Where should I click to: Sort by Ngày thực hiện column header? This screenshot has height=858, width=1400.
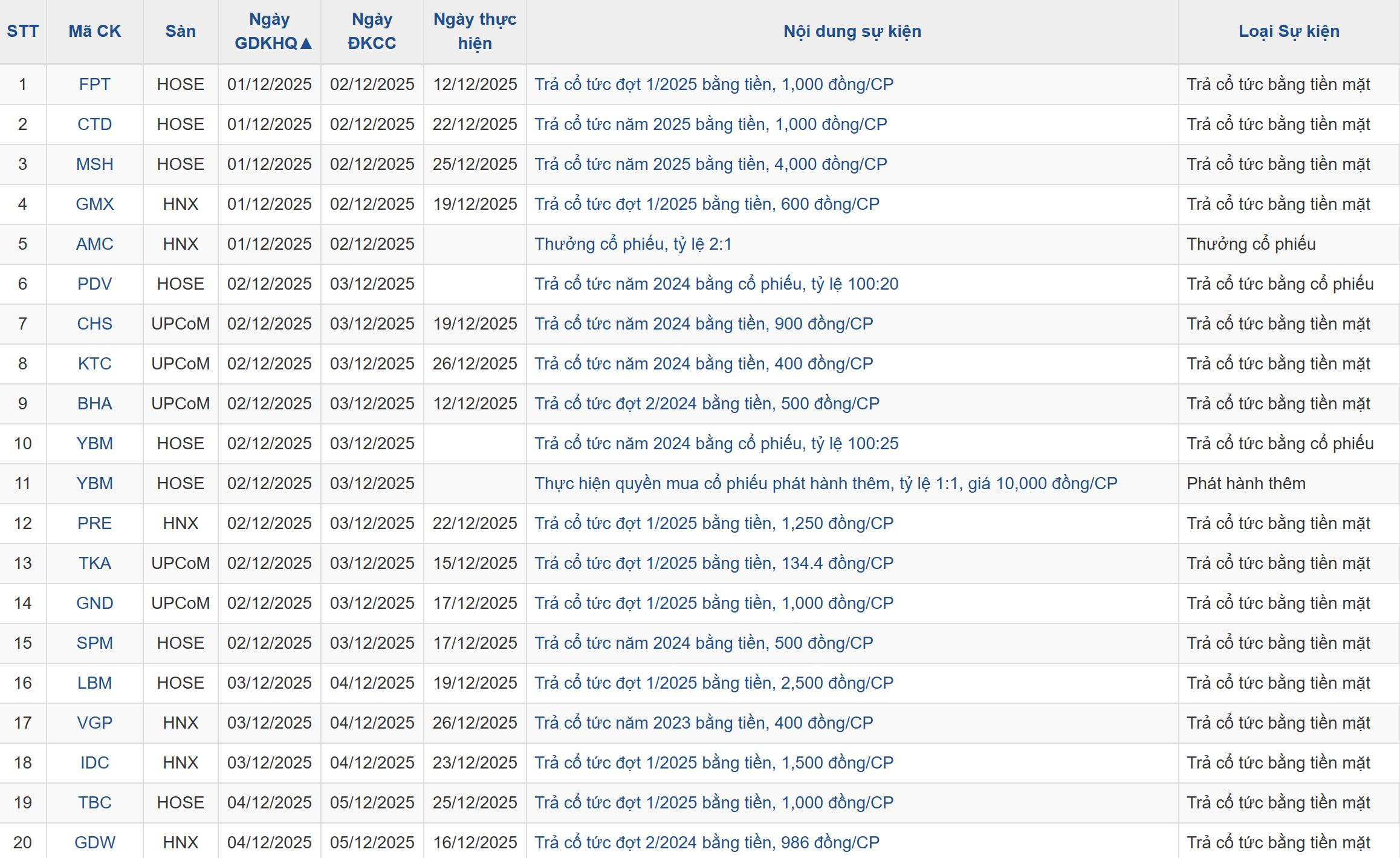pos(475,31)
